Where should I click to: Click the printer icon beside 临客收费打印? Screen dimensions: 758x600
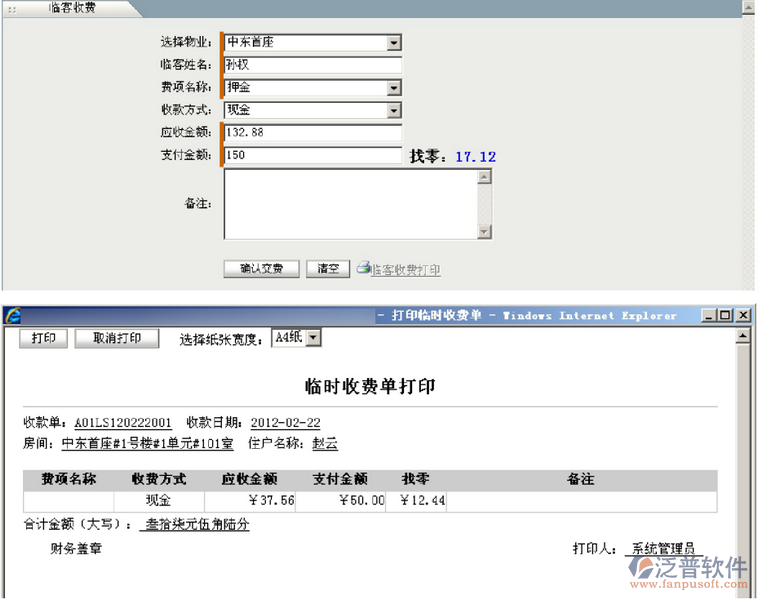(363, 269)
